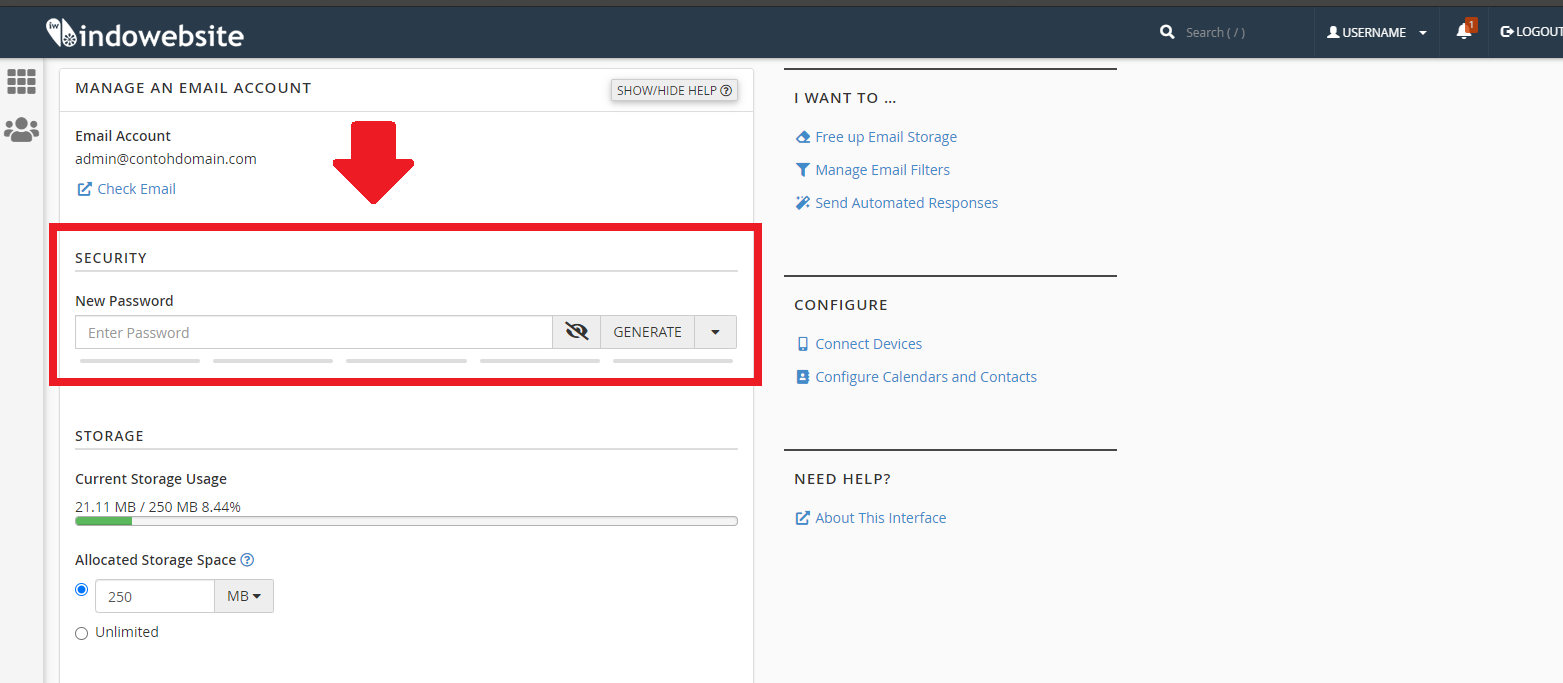The height and width of the screenshot is (683, 1563).
Task: Click the indowebsite logo
Action: point(145,35)
